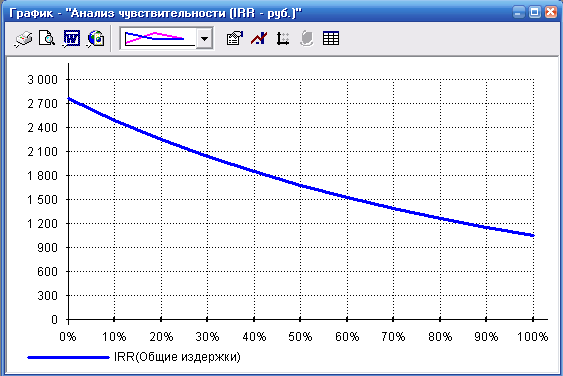Click the 40% axis label
563x376 pixels.
pos(254,336)
